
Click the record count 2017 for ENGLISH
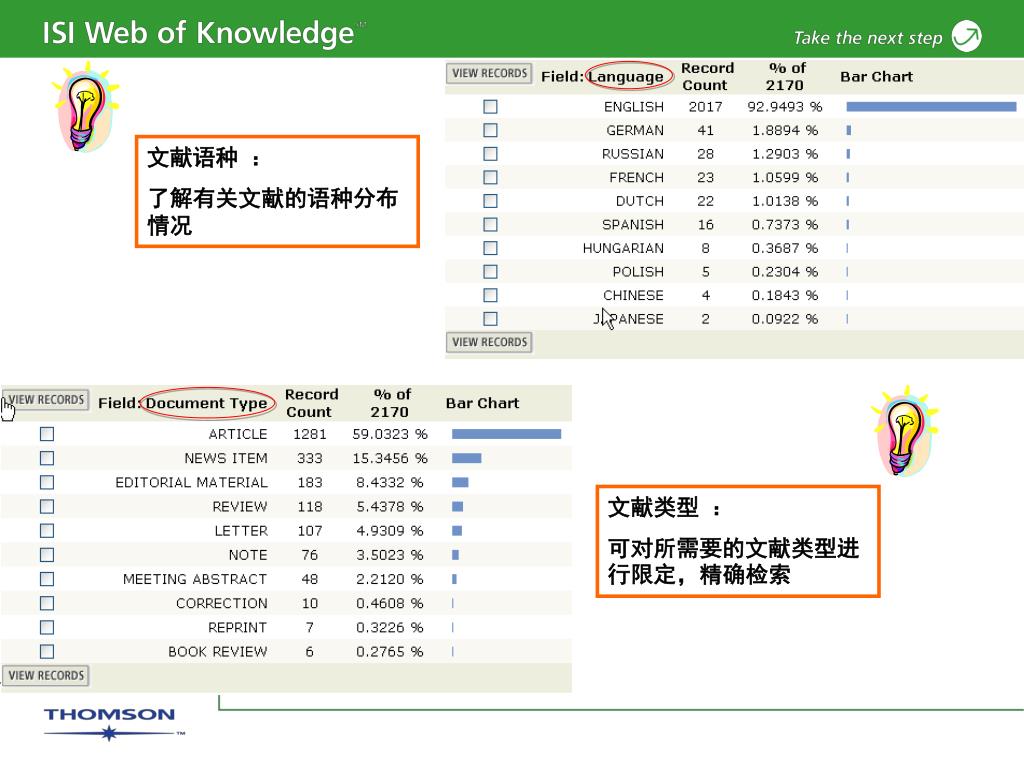705,106
